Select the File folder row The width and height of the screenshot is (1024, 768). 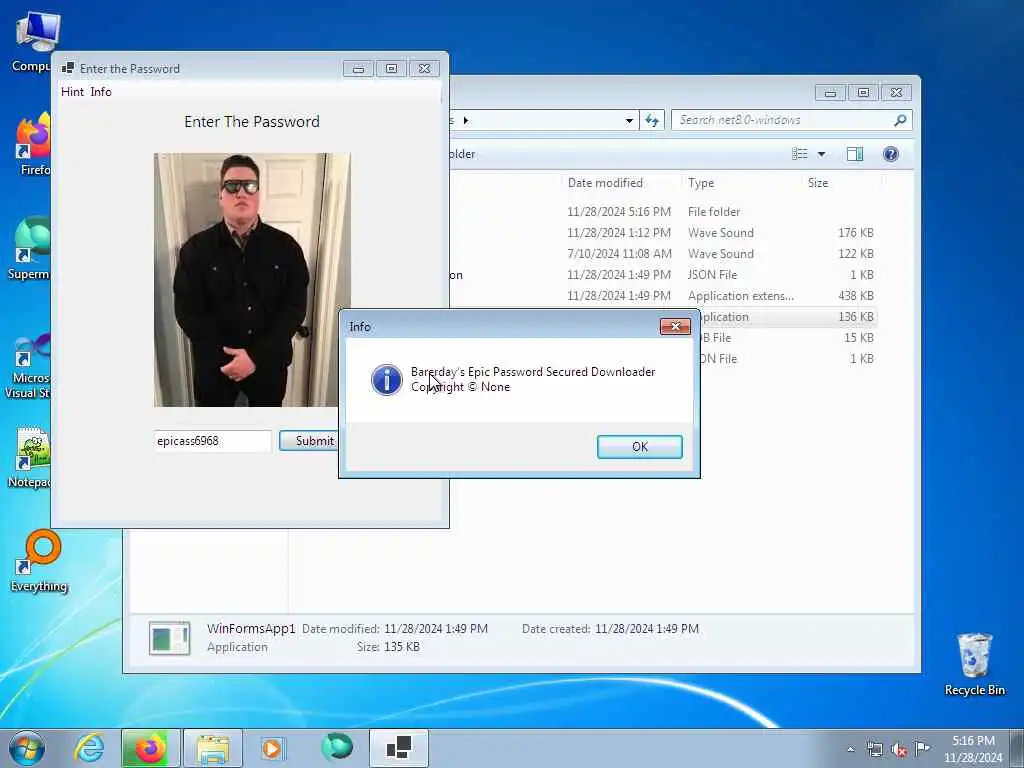(x=664, y=212)
